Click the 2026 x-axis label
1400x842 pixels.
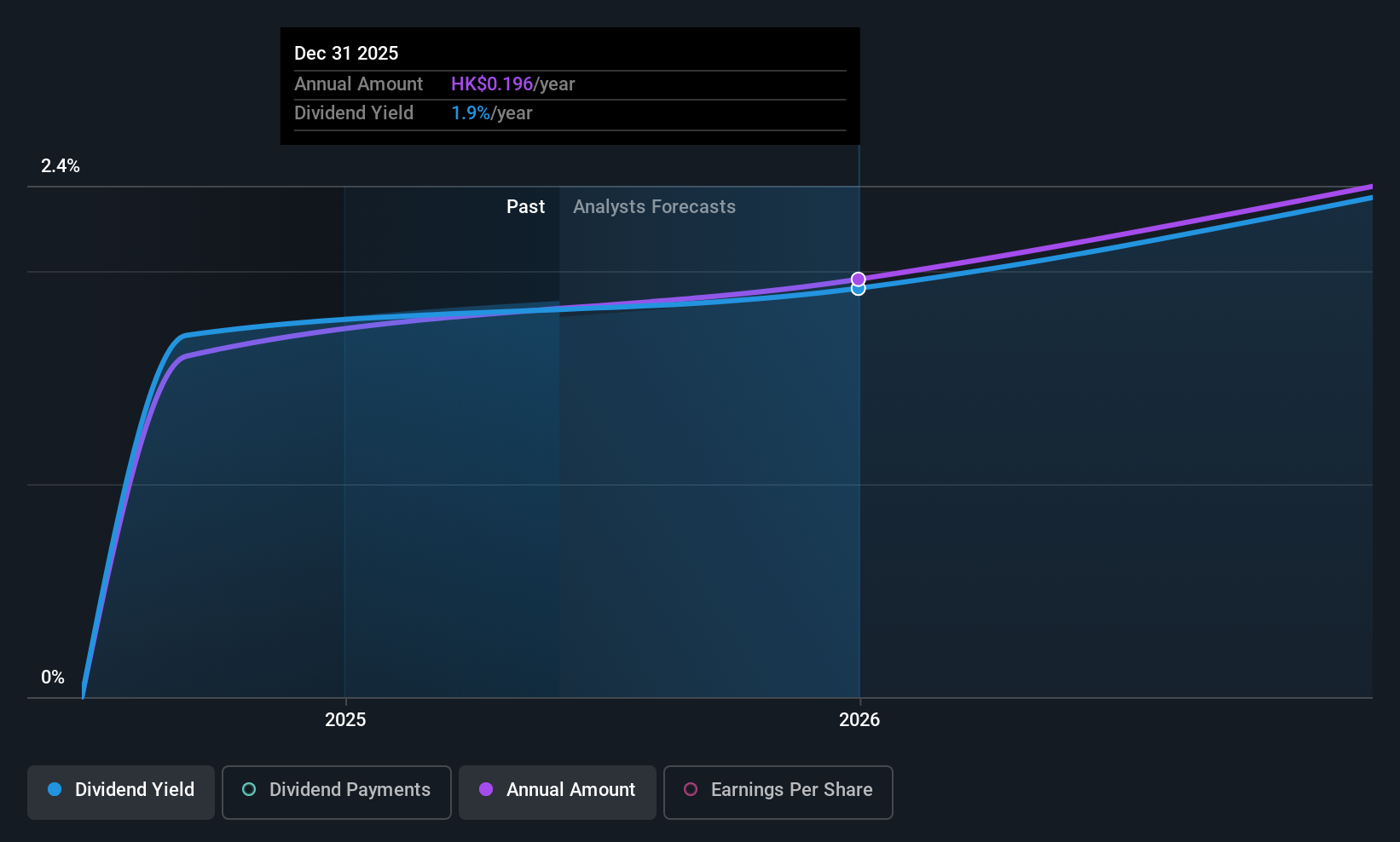[x=859, y=720]
